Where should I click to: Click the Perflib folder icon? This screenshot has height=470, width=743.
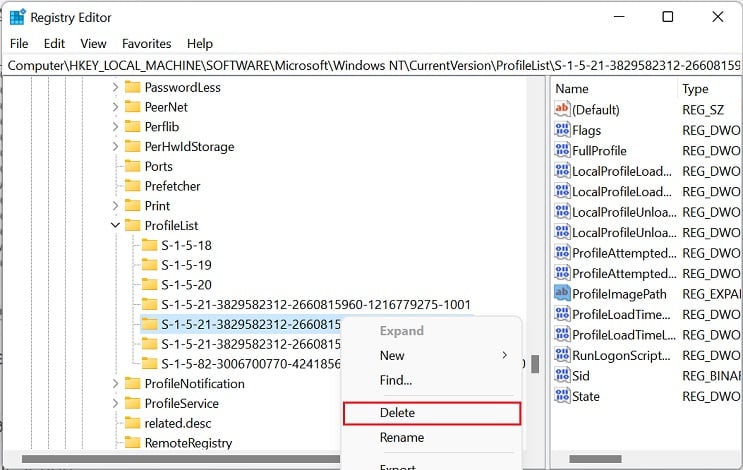coord(133,127)
